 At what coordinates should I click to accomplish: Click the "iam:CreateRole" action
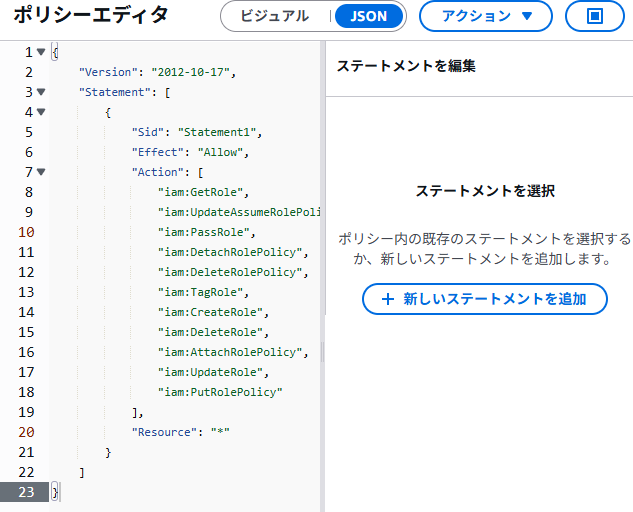point(210,312)
